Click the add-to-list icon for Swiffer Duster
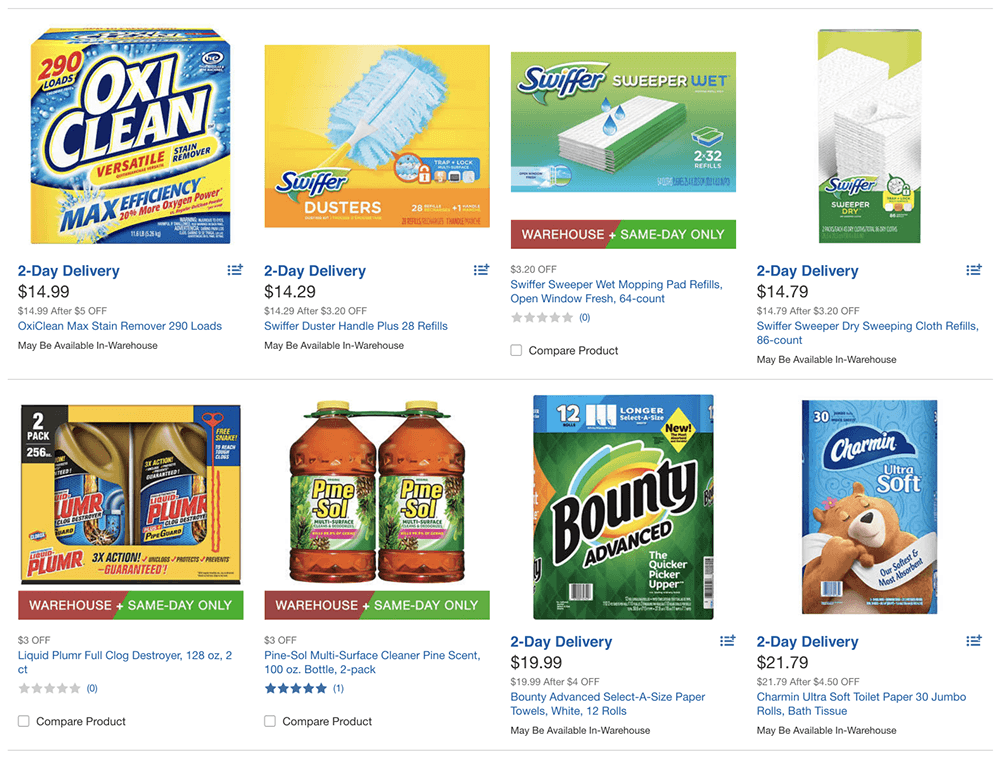 (481, 270)
